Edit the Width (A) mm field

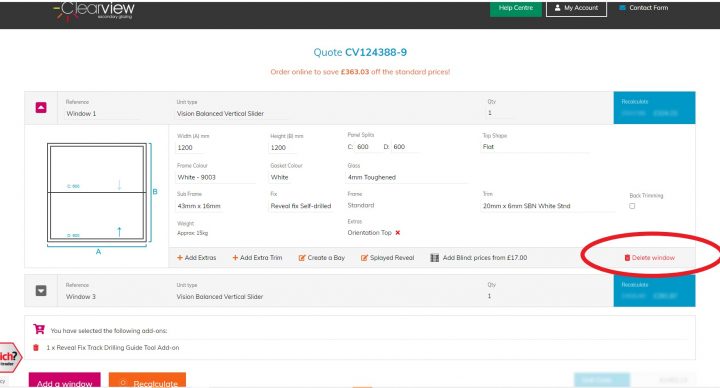click(191, 147)
